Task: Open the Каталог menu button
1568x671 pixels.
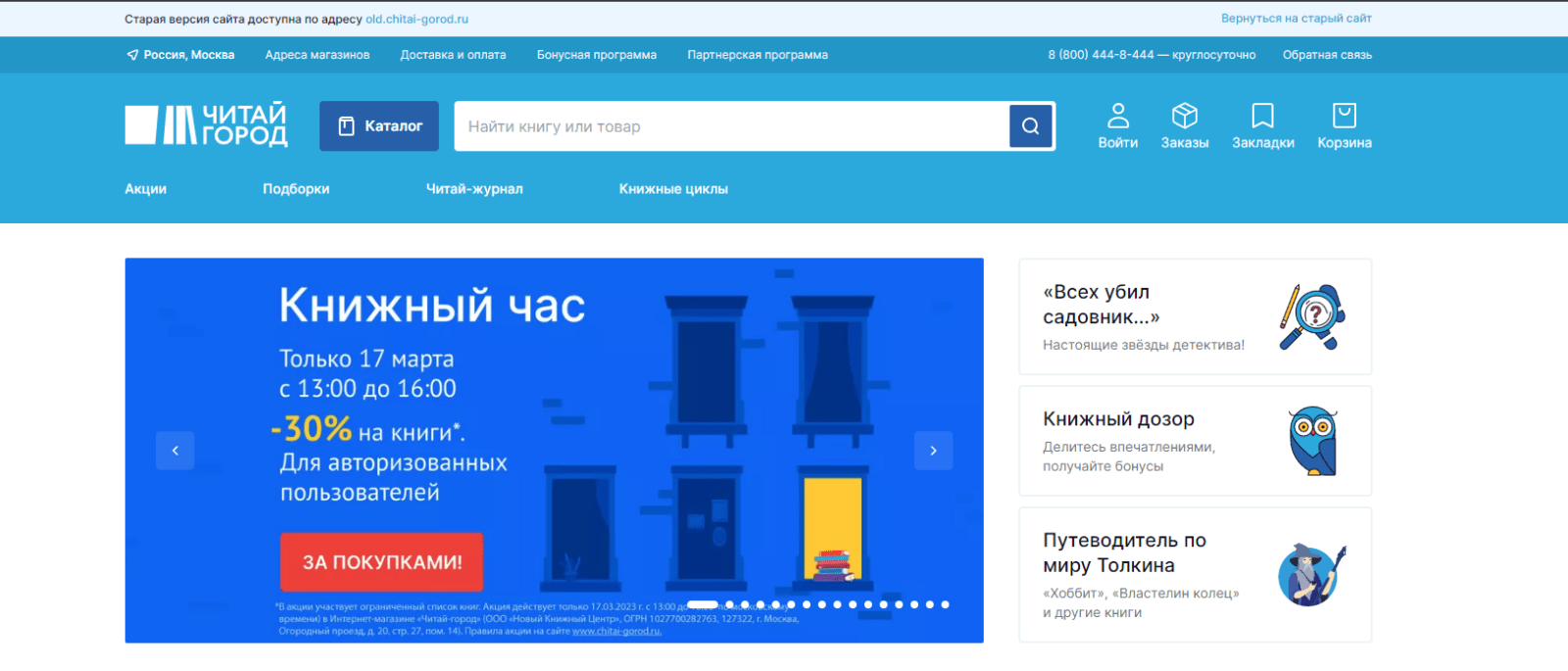Action: (379, 126)
